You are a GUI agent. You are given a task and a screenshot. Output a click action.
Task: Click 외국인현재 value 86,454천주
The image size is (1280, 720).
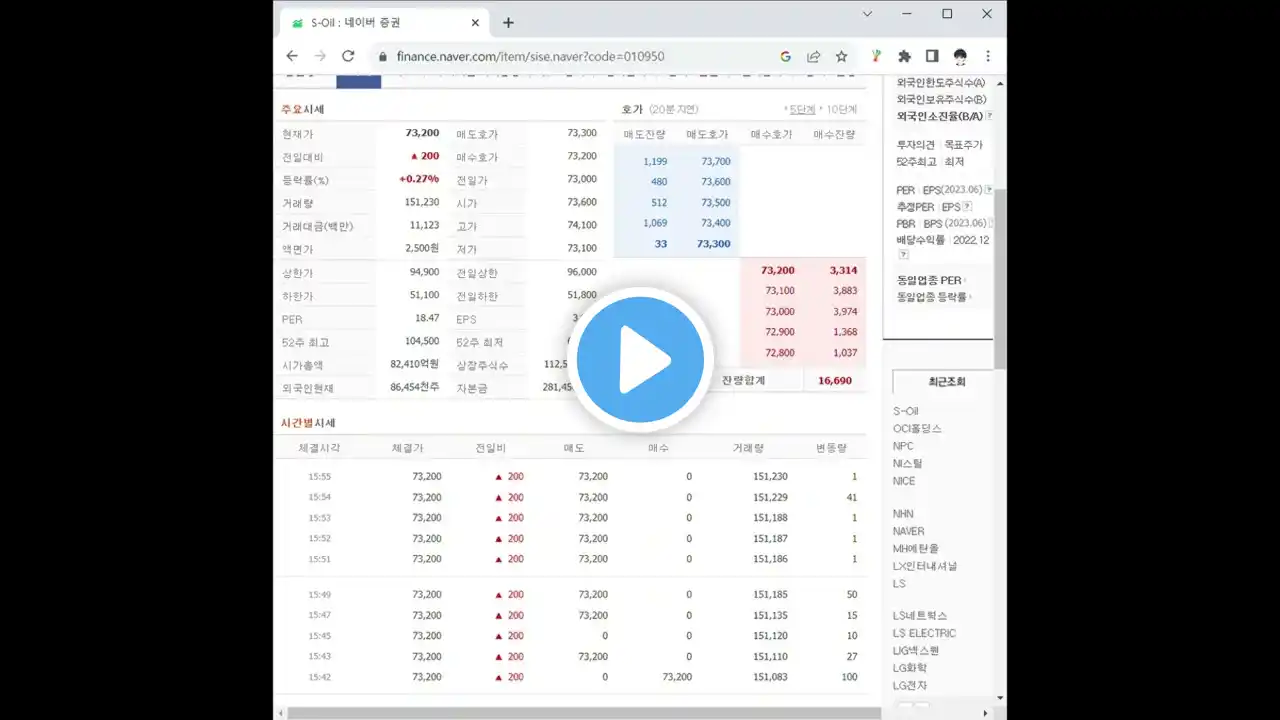pos(415,386)
